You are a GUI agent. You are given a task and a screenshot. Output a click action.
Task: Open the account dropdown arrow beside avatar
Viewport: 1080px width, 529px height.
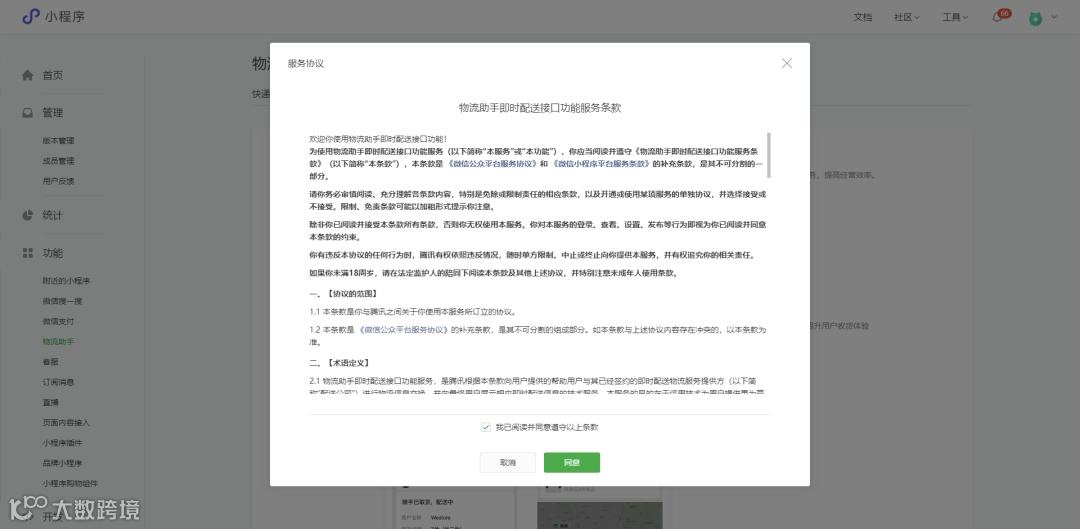point(1054,17)
